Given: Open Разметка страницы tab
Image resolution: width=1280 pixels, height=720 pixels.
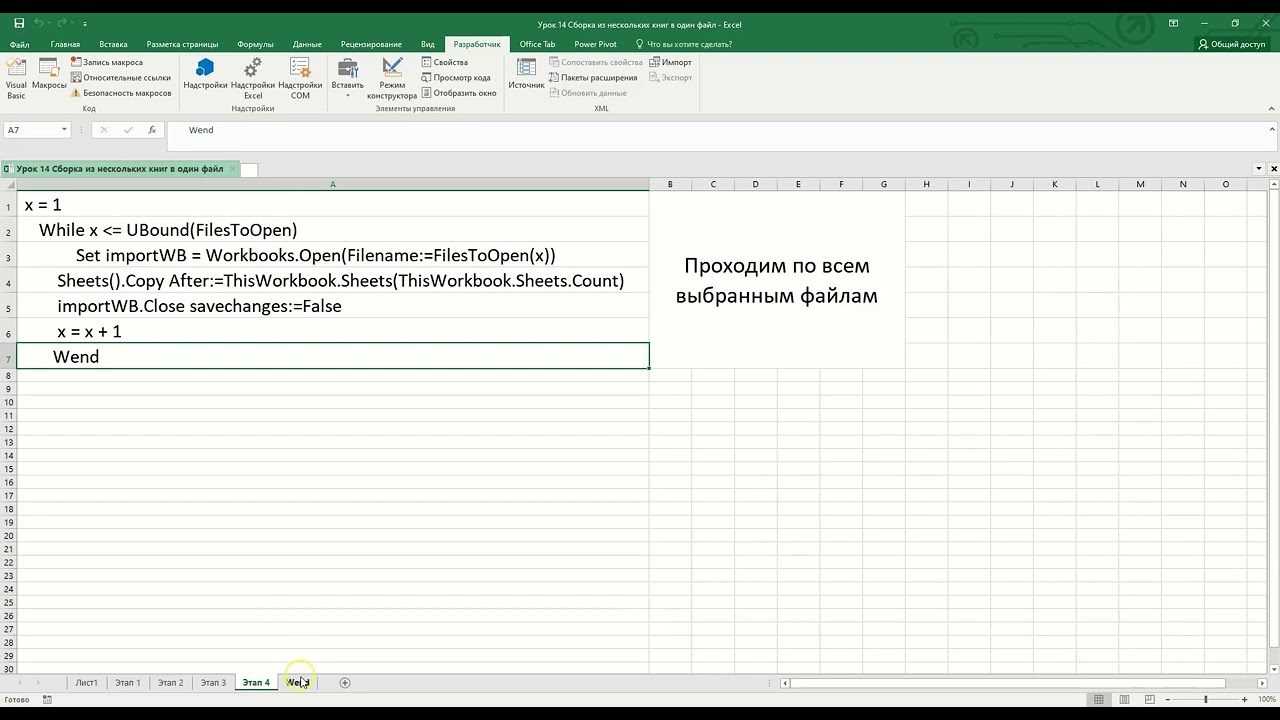Looking at the screenshot, I should coord(182,44).
